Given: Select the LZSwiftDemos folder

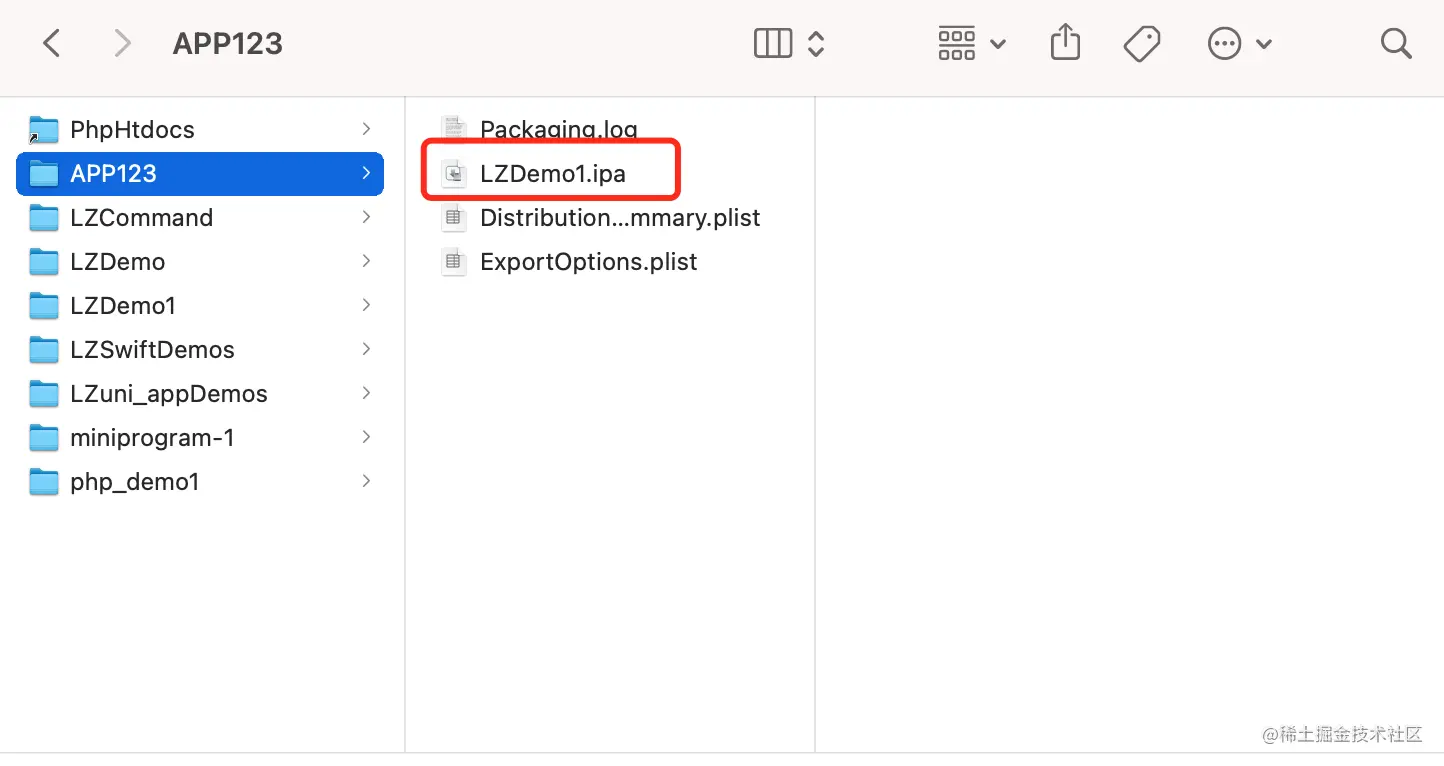Looking at the screenshot, I should coord(152,350).
